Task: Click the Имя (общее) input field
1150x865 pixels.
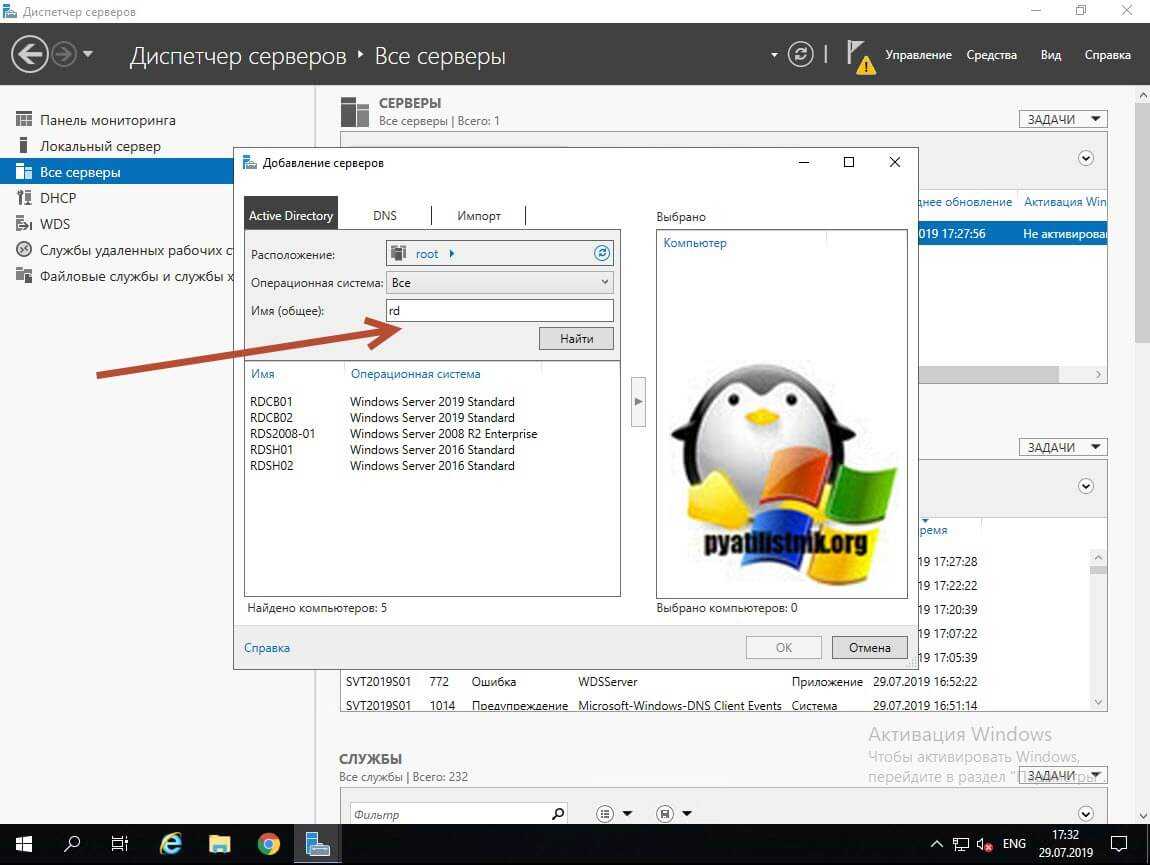Action: (500, 311)
